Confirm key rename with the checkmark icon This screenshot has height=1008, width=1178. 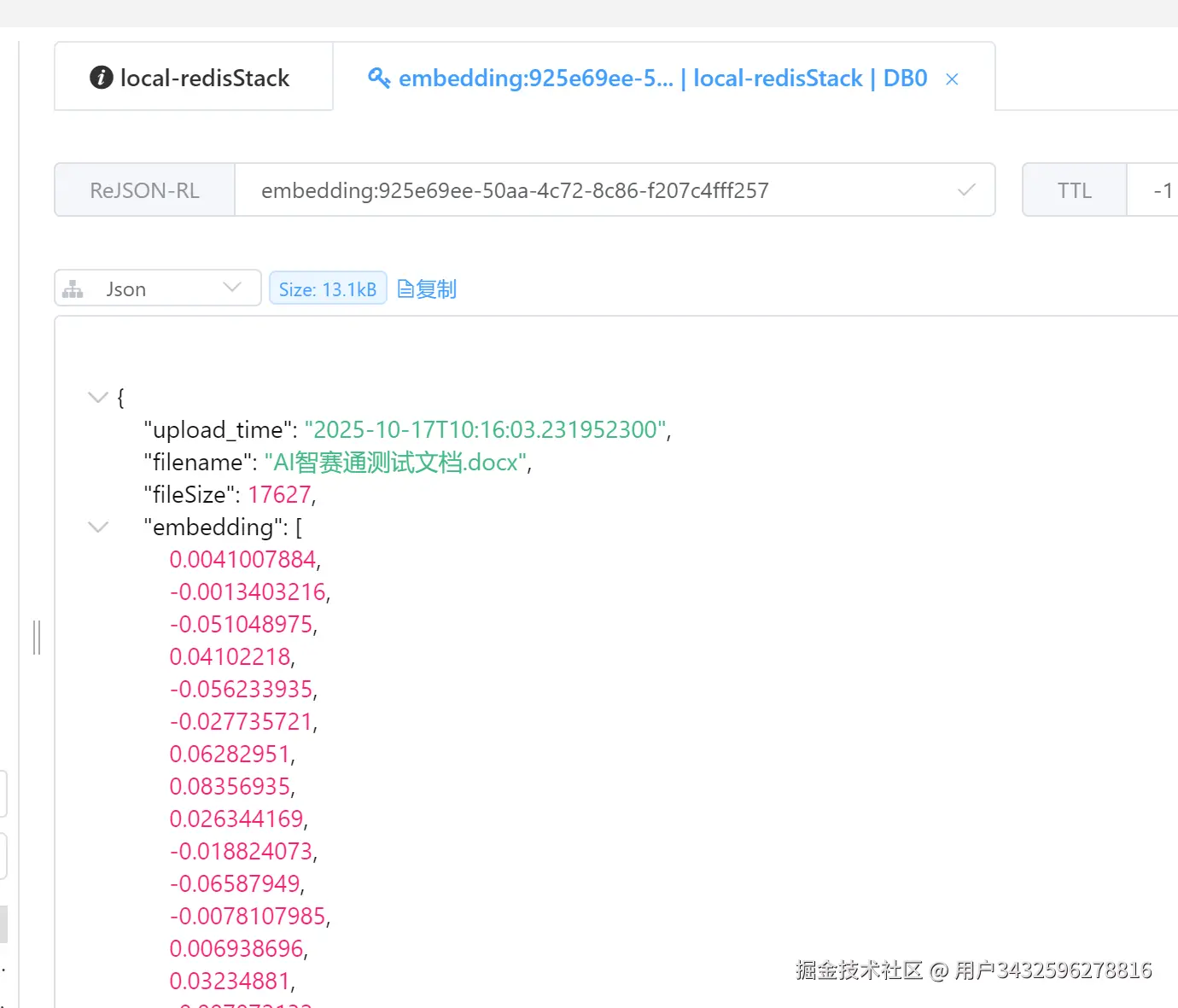966,190
